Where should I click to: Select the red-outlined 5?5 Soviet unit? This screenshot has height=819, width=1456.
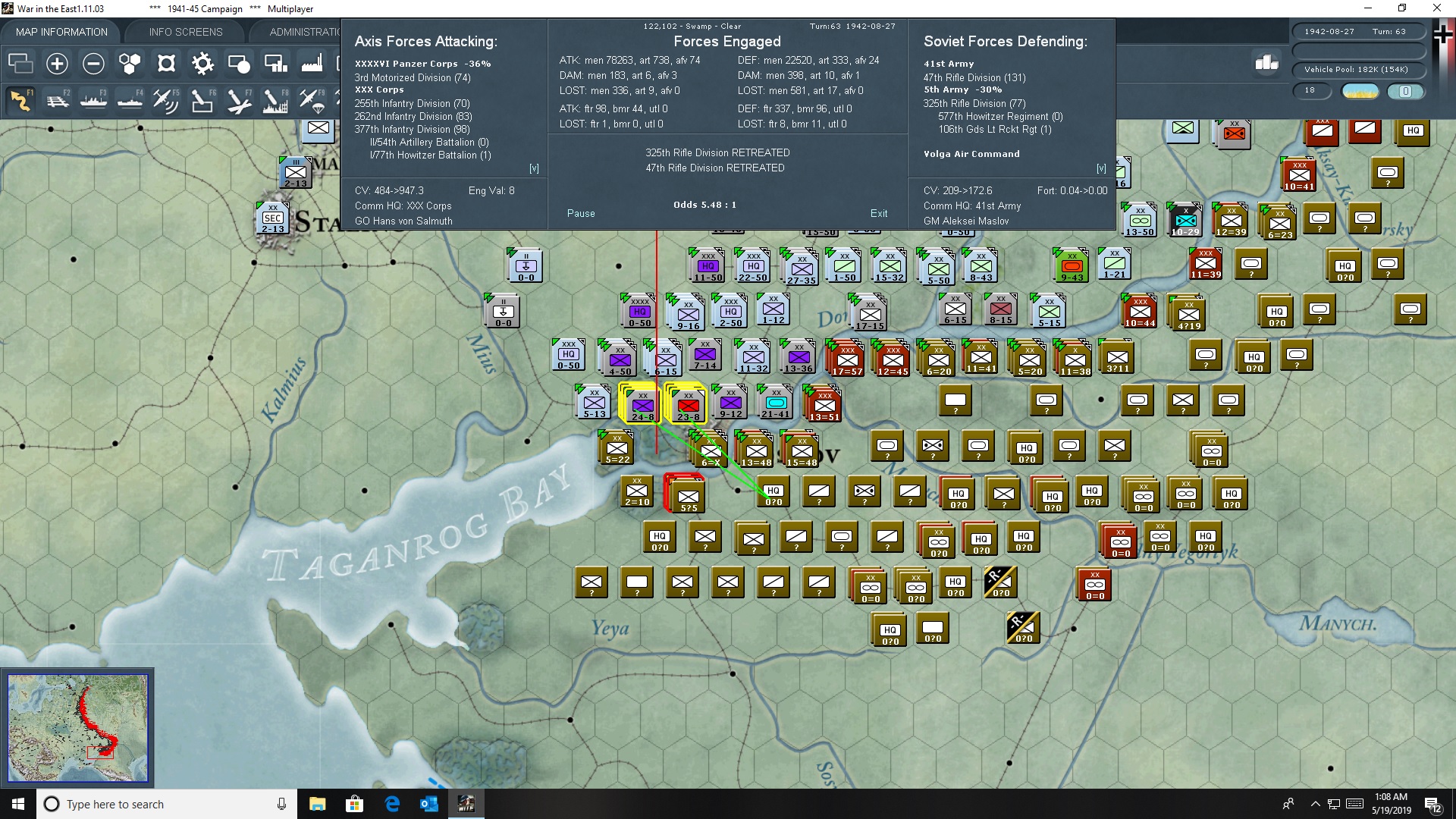click(x=686, y=494)
